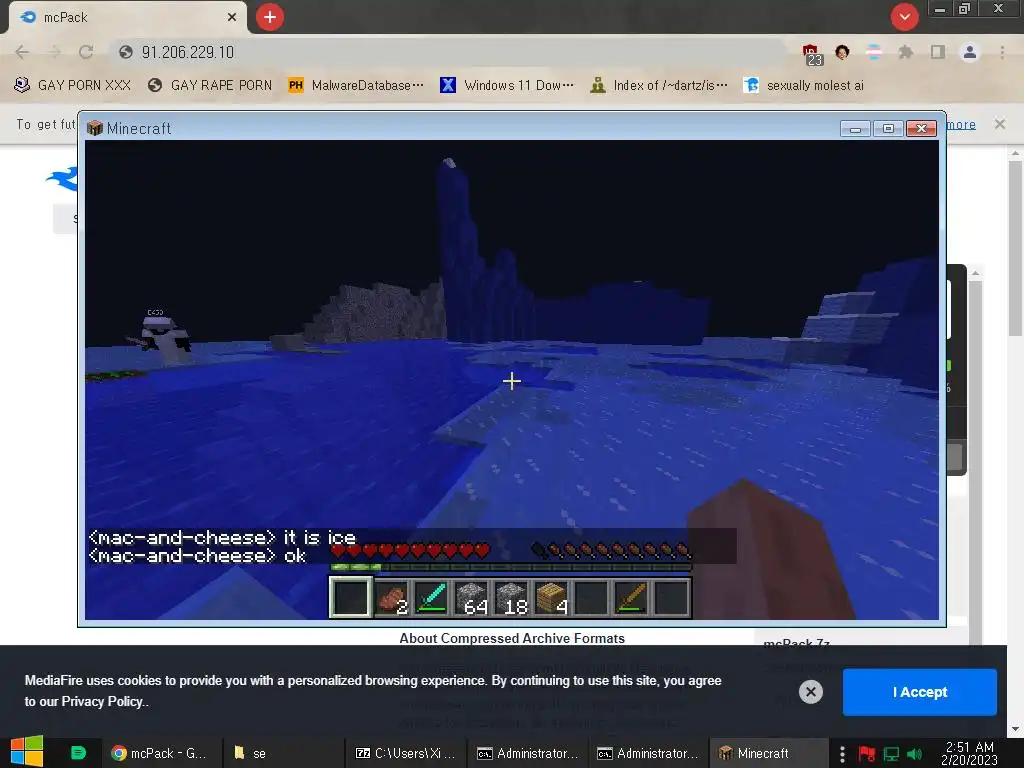Close the mcPack browser tab

click(232, 17)
